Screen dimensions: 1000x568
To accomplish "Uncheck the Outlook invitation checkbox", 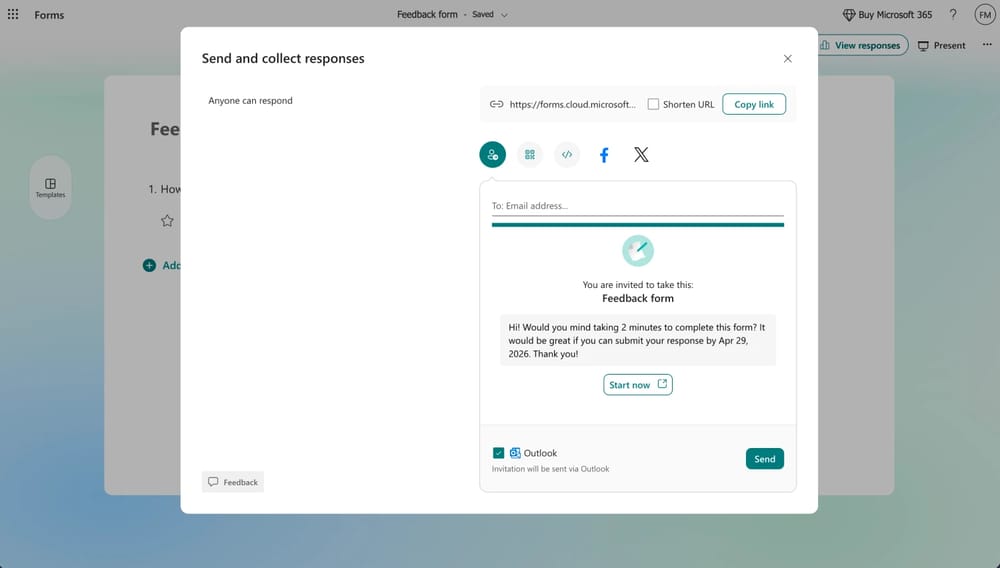I will tap(499, 453).
